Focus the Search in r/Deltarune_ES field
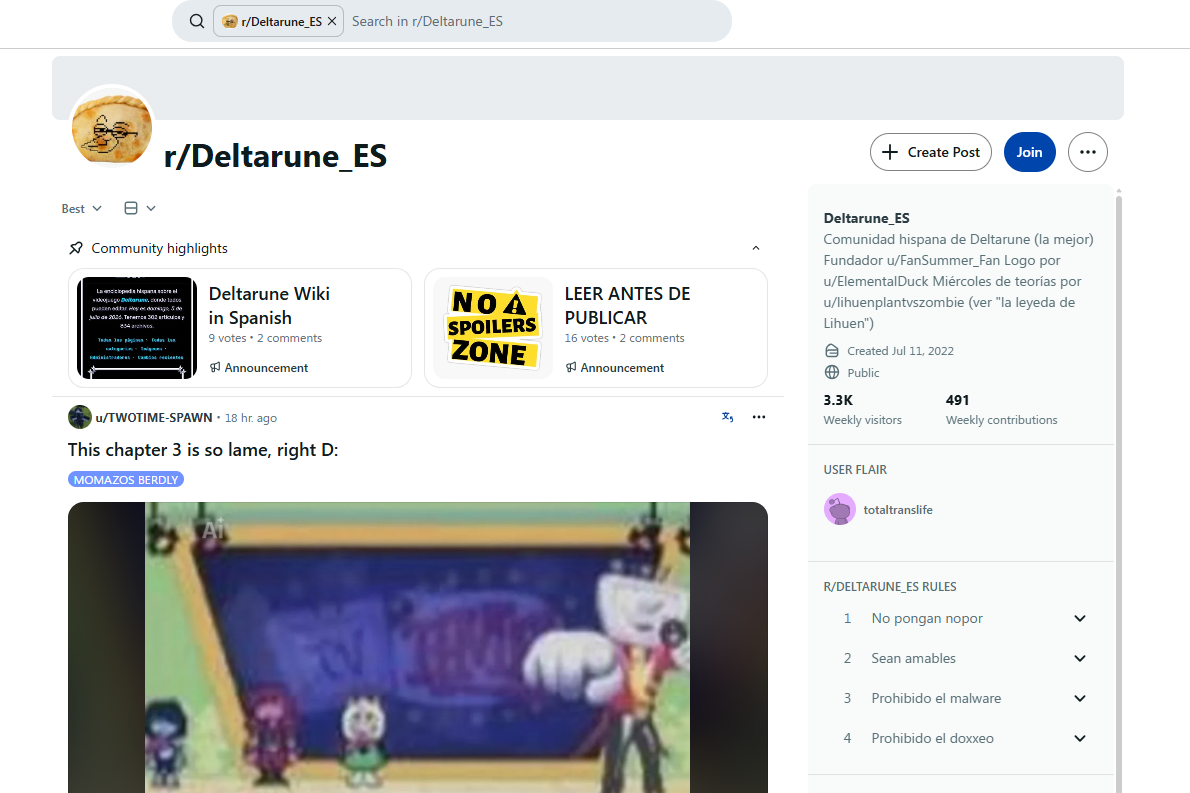The height and width of the screenshot is (793, 1190). [536, 21]
